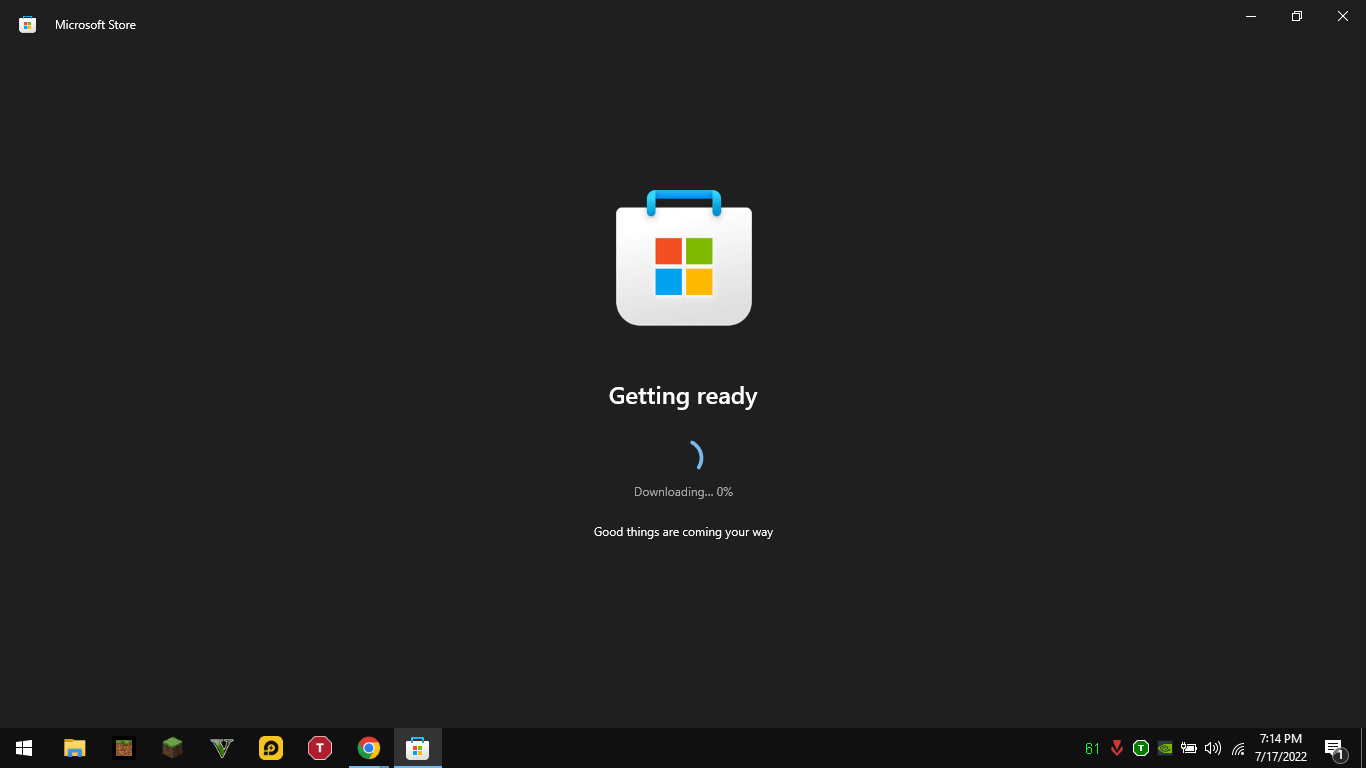Click the "Getting ready" heading
This screenshot has width=1366, height=768.
point(683,396)
